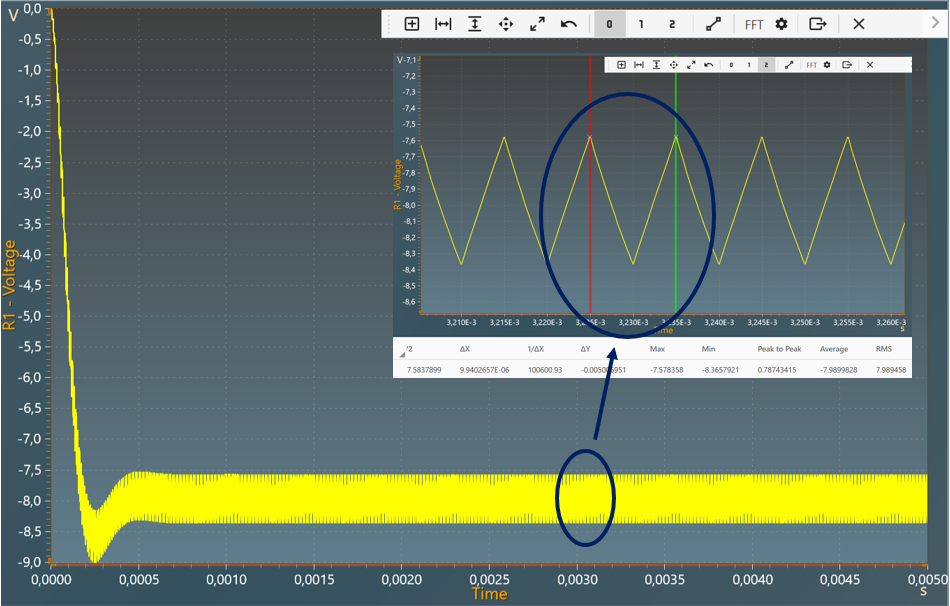Expand the measurement table corner triangle
950x606 pixels.
(x=403, y=352)
